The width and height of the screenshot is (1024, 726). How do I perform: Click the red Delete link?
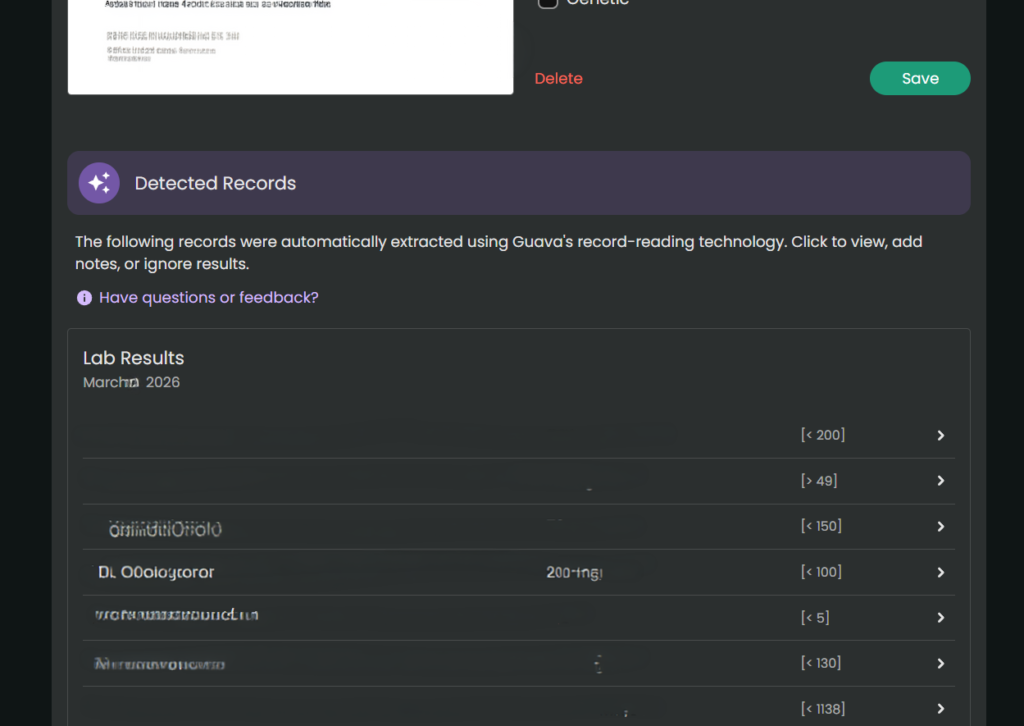pos(558,78)
